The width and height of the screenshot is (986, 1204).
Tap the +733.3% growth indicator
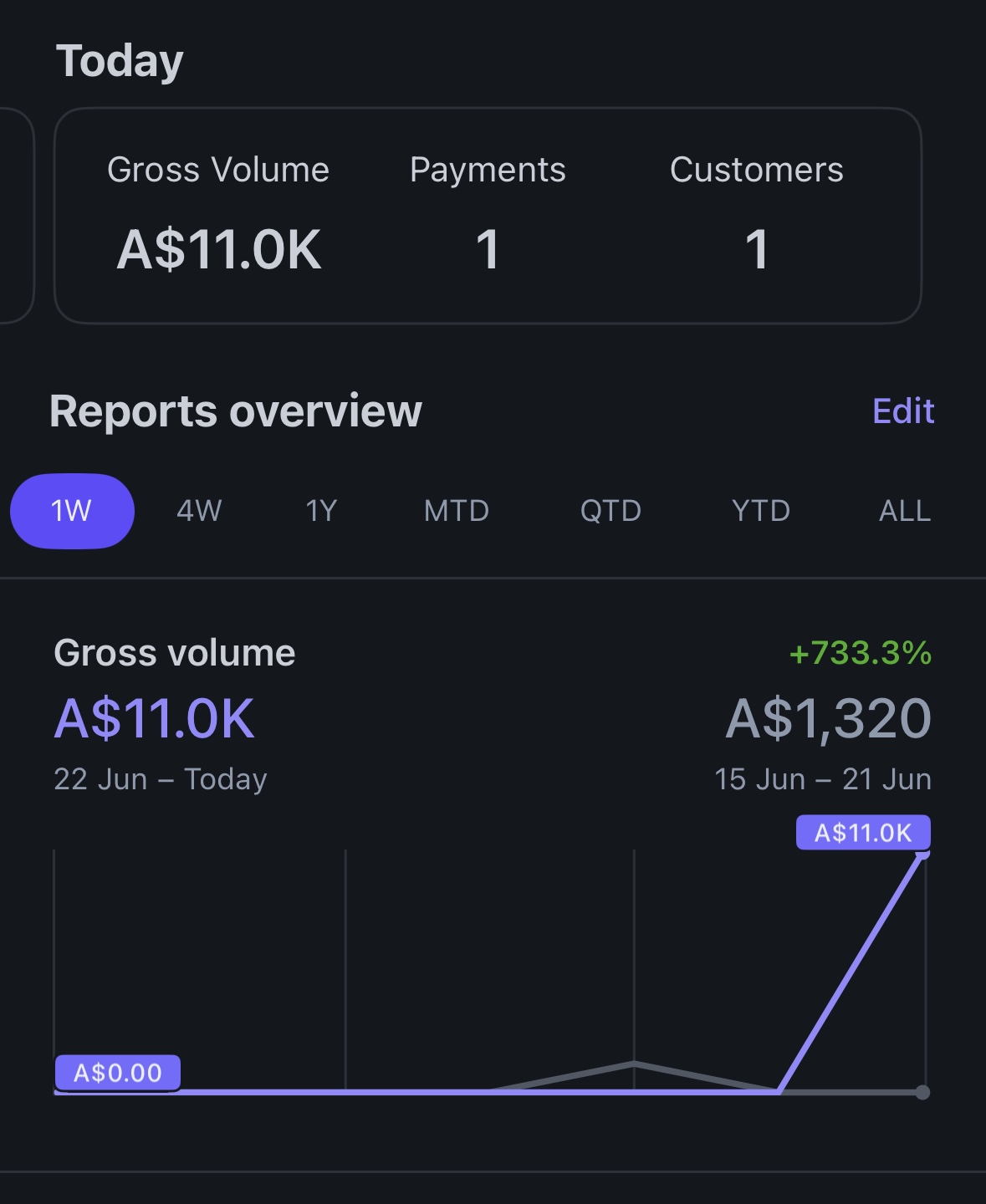(860, 653)
